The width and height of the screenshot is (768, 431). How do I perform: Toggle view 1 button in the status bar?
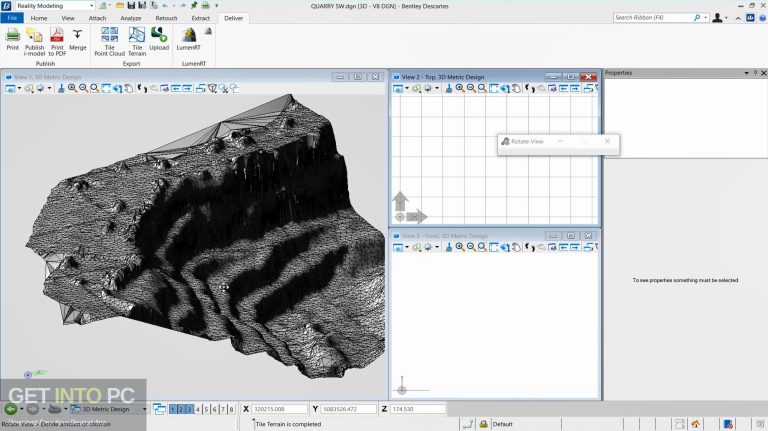(173, 409)
